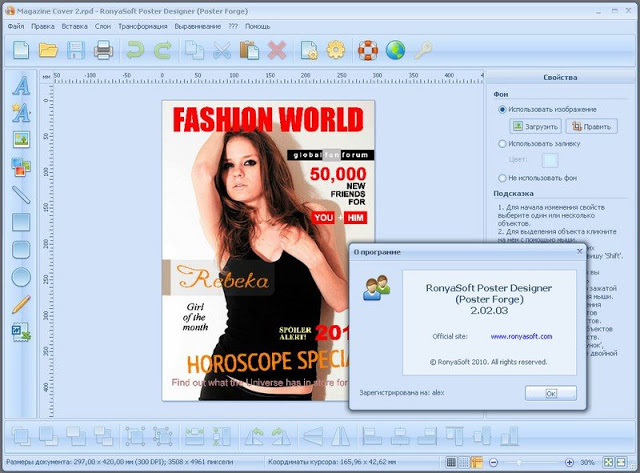The image size is (640, 473).
Task: Rotate right with bottom toolbar icon
Action: [281, 436]
